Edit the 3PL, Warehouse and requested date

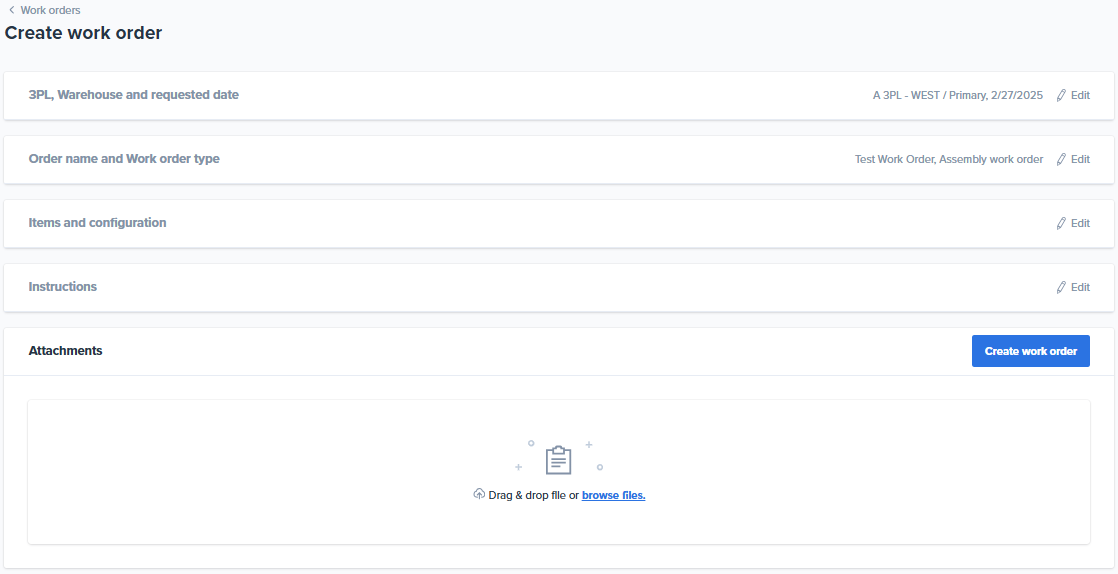click(x=1073, y=95)
